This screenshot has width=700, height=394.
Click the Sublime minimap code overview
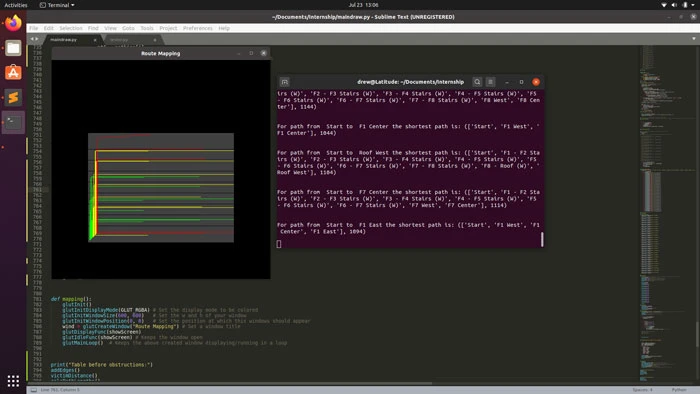(667, 214)
